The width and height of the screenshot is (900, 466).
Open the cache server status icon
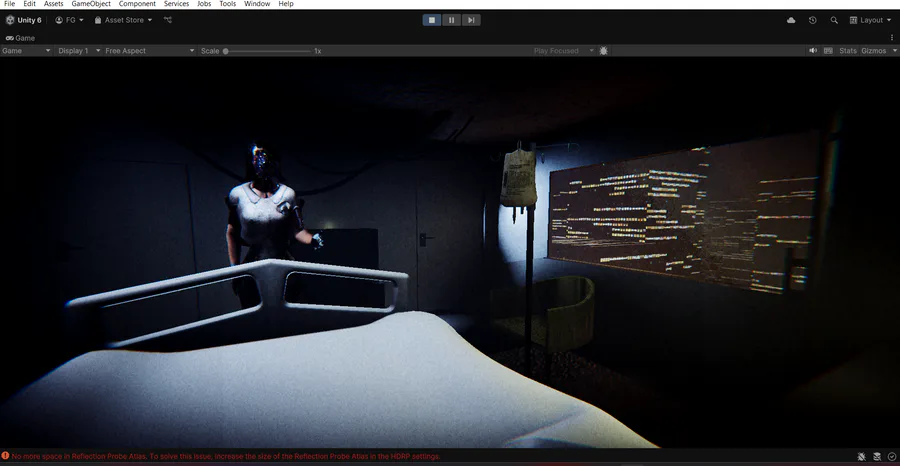point(877,457)
